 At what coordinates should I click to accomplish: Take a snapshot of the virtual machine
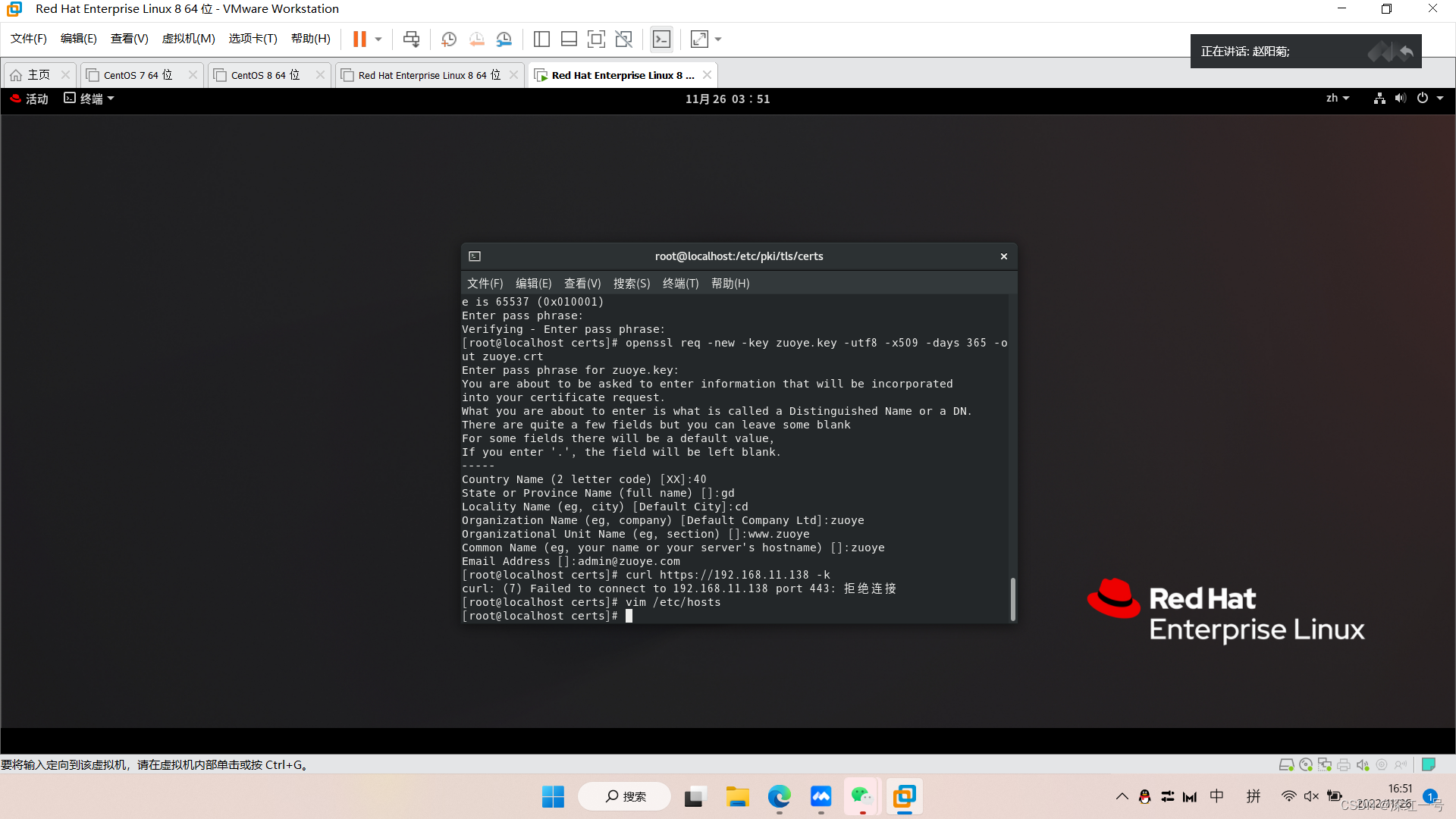tap(448, 39)
